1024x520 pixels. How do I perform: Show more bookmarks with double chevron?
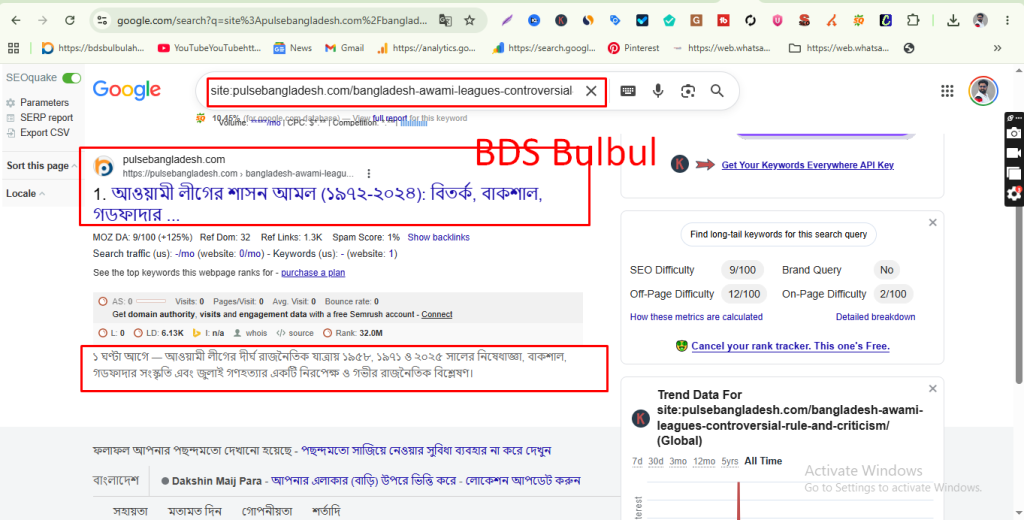tap(997, 48)
